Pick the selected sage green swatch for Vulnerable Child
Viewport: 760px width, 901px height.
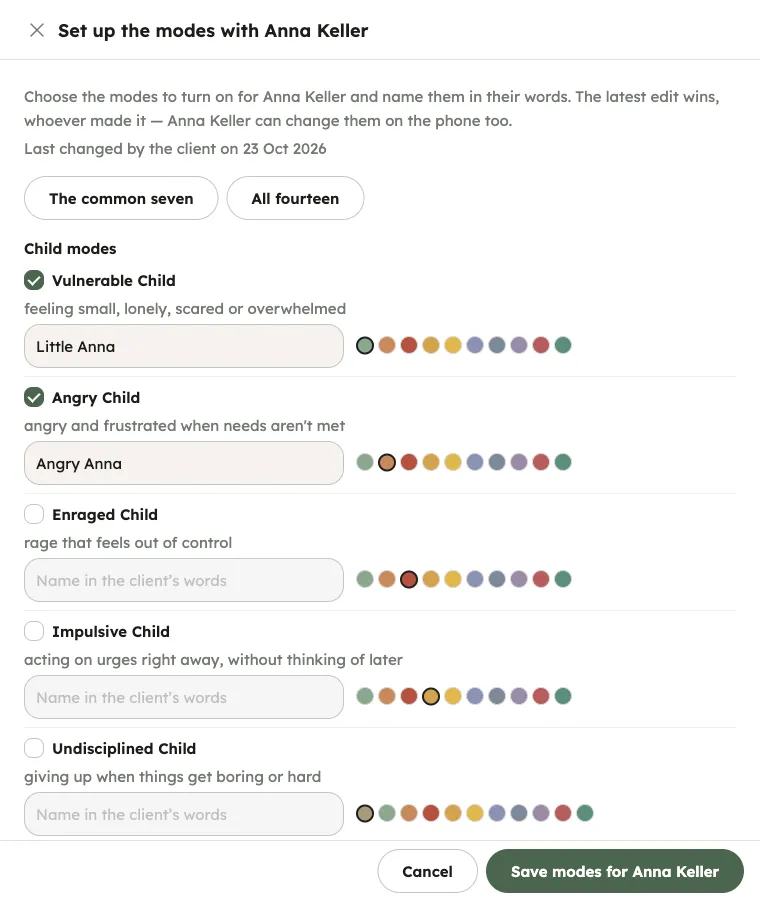[365, 345]
